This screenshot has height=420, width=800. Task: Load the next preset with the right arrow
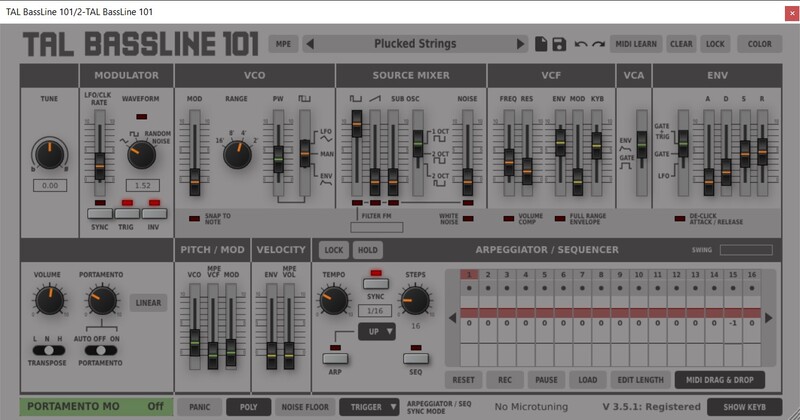click(x=520, y=44)
